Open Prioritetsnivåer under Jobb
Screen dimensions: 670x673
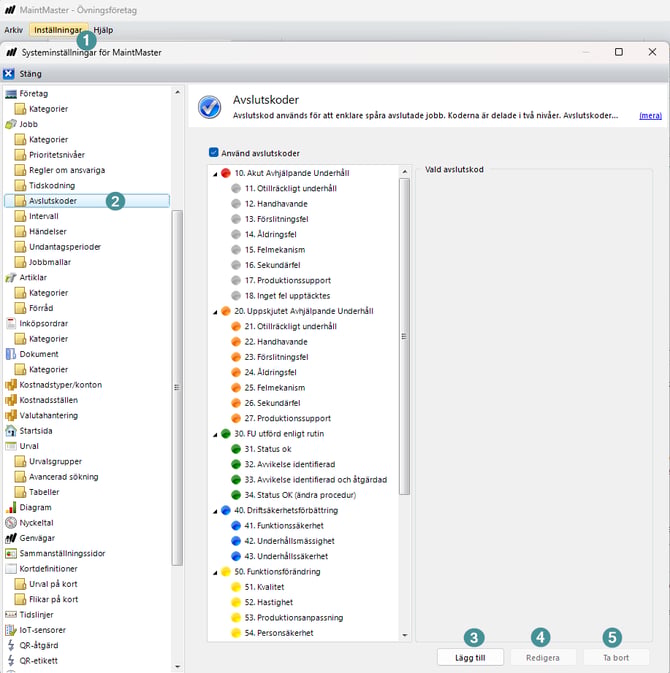57,155
